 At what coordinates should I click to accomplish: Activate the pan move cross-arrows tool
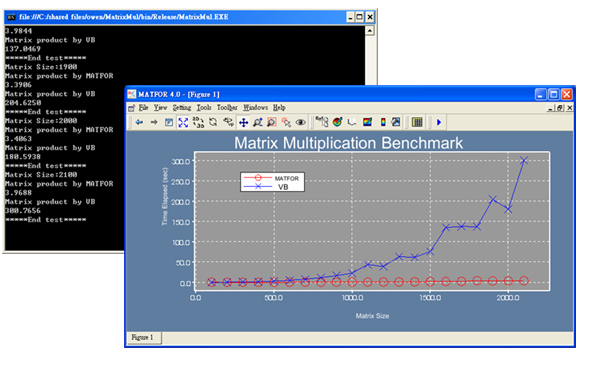click(x=243, y=122)
